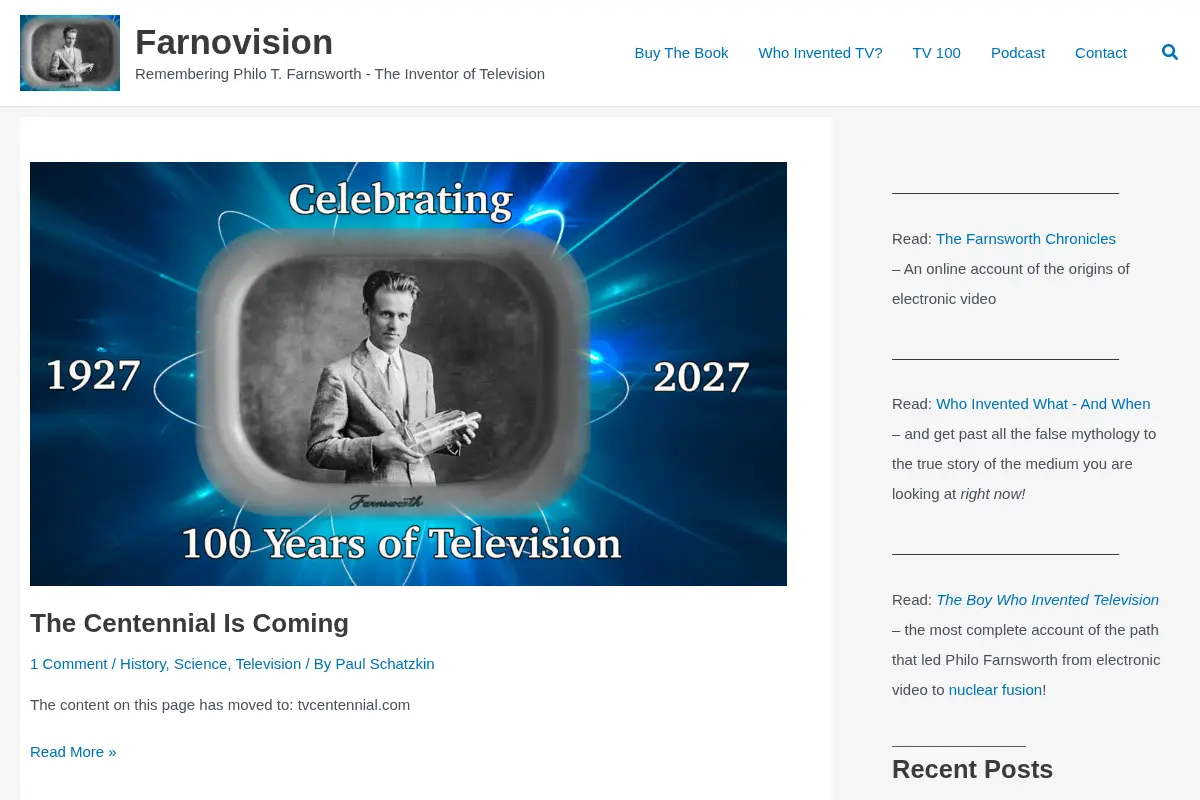Follow the nuclear fusion link
Image resolution: width=1200 pixels, height=800 pixels.
pyautogui.click(x=995, y=690)
